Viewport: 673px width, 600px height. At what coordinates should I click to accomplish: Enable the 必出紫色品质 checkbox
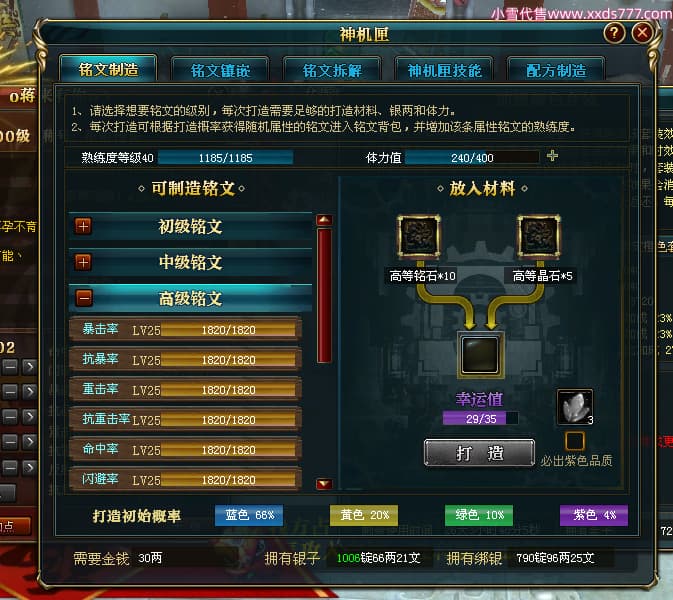[575, 441]
